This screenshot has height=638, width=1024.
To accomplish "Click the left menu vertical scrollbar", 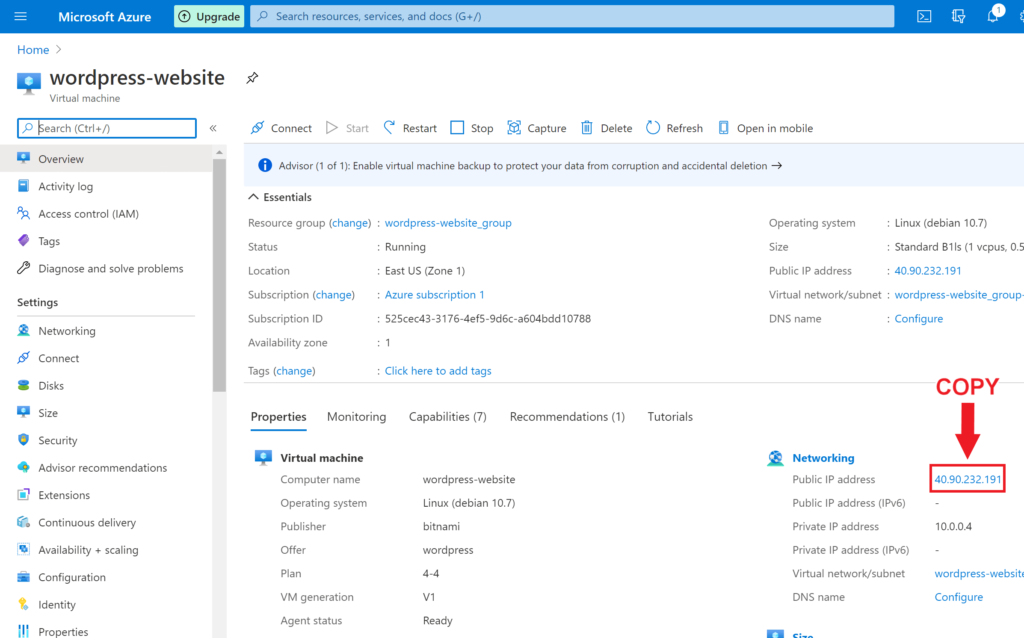I will (x=219, y=274).
